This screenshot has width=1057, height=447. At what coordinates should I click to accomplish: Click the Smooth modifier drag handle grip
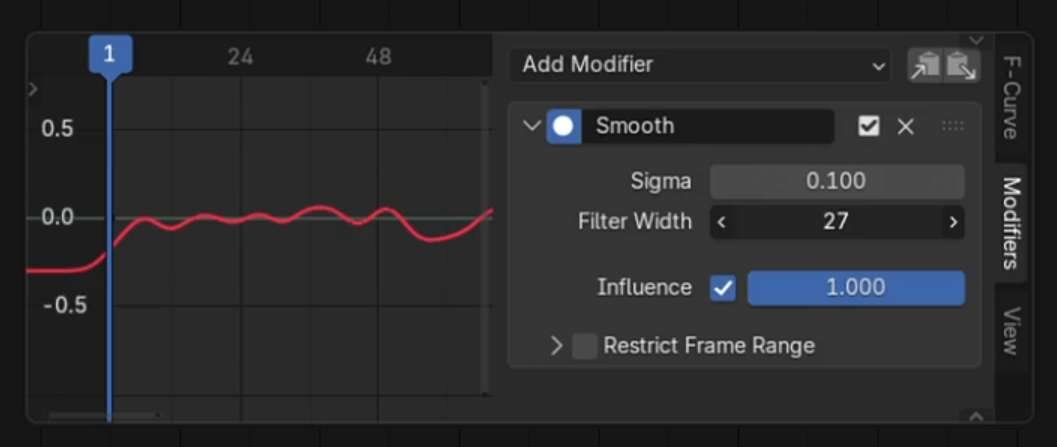coord(952,127)
